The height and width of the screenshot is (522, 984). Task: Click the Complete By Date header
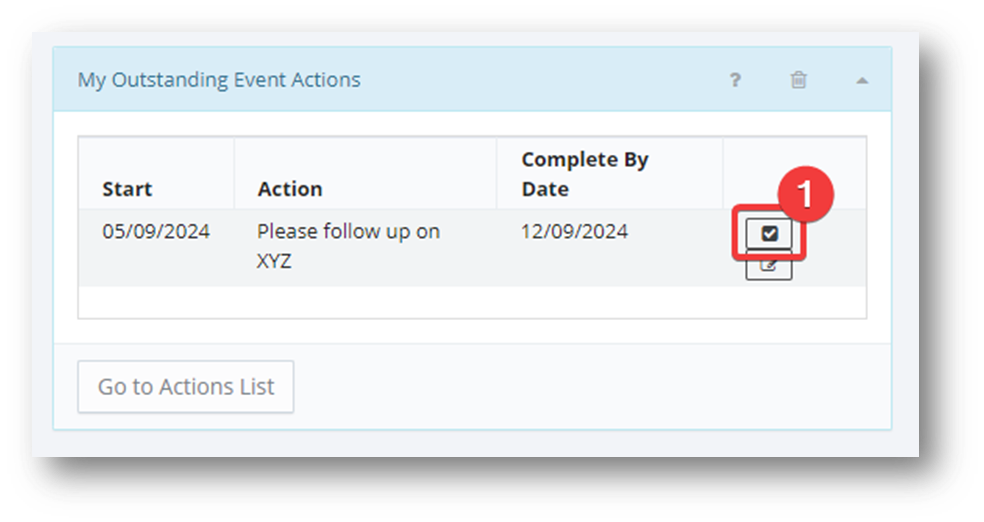pos(585,174)
